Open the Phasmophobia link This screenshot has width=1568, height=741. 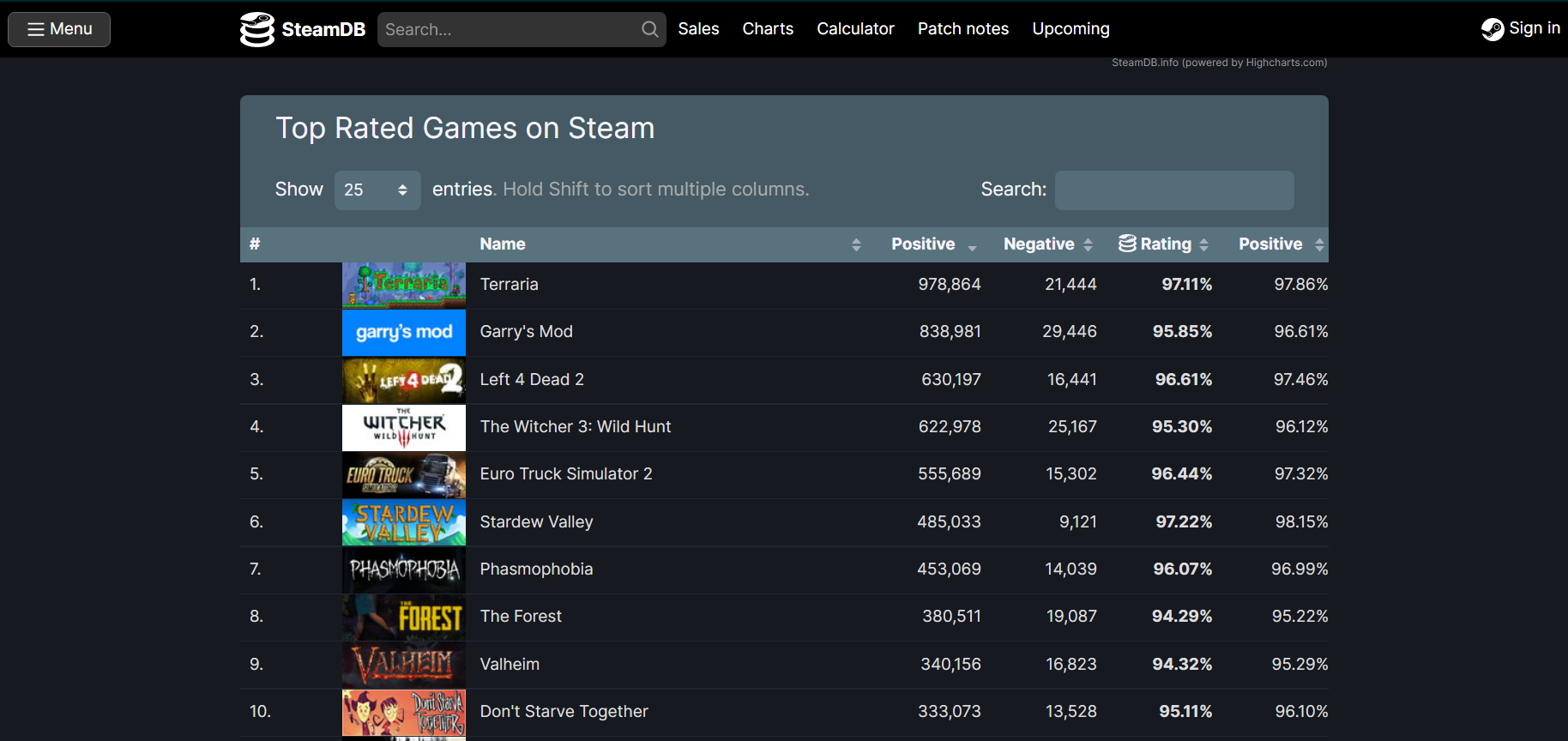(537, 569)
